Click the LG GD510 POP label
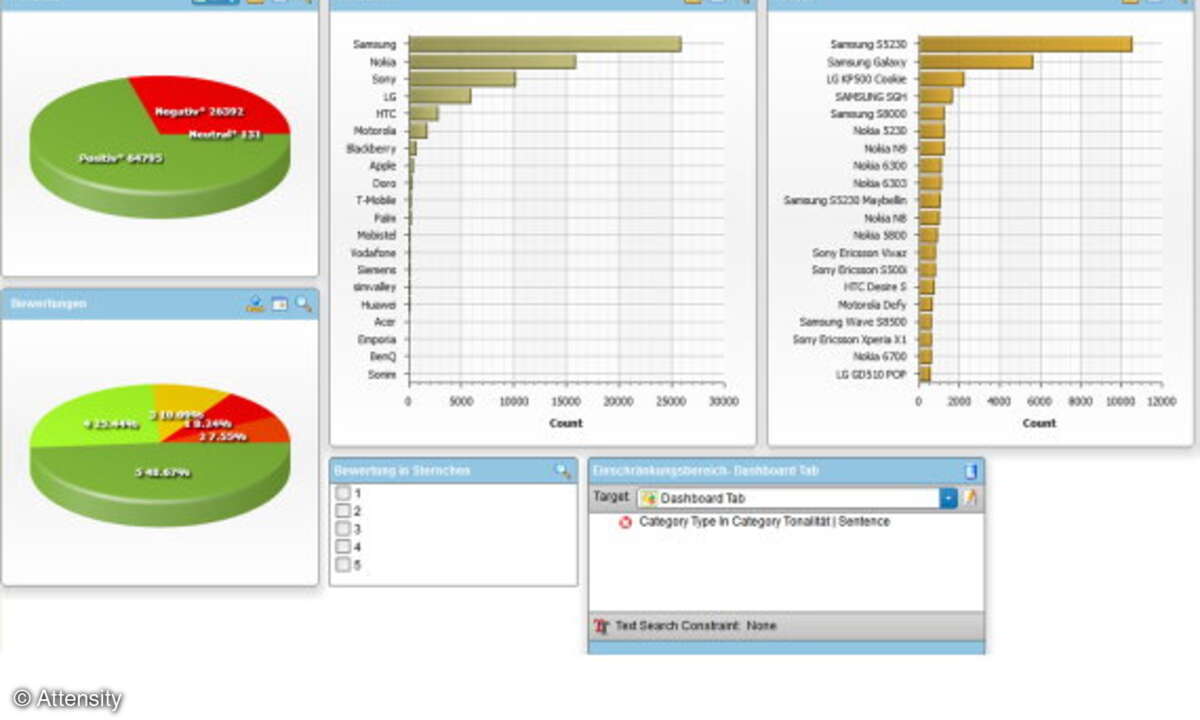Viewport: 1200px width, 720px height. [870, 374]
